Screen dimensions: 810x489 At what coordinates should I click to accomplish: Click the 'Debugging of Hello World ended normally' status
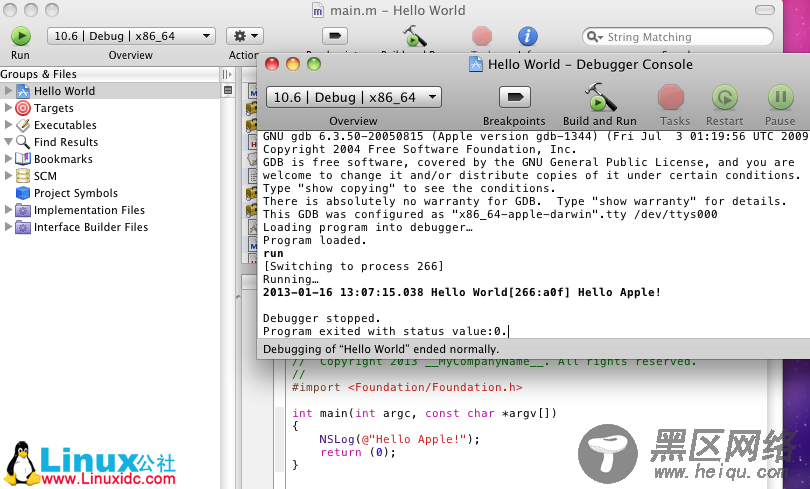[381, 349]
